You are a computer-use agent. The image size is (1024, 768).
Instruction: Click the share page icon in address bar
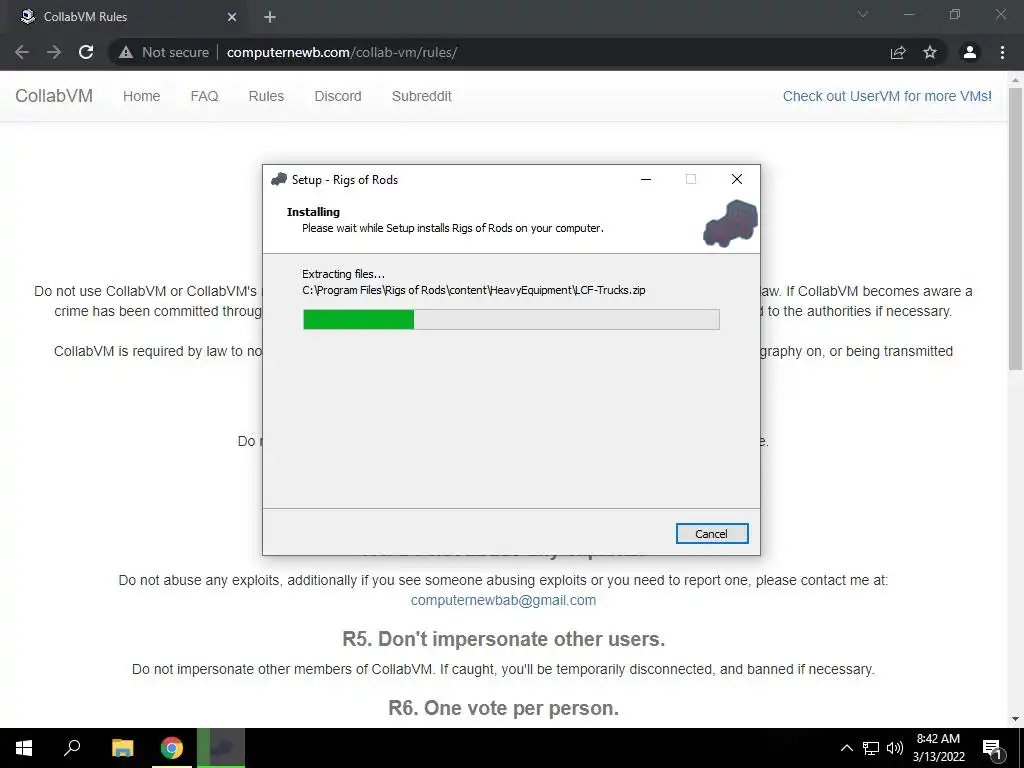click(x=898, y=52)
